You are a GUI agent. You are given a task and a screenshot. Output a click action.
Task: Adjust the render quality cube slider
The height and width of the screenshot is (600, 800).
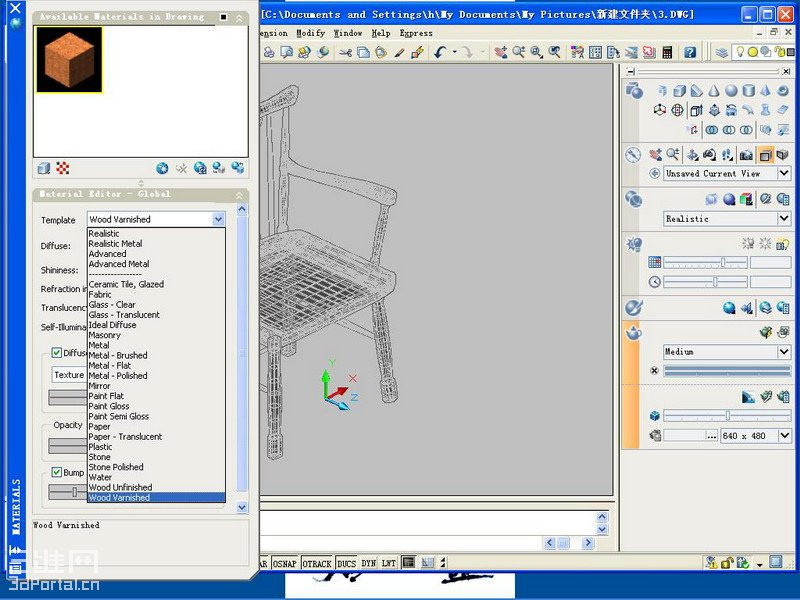727,416
